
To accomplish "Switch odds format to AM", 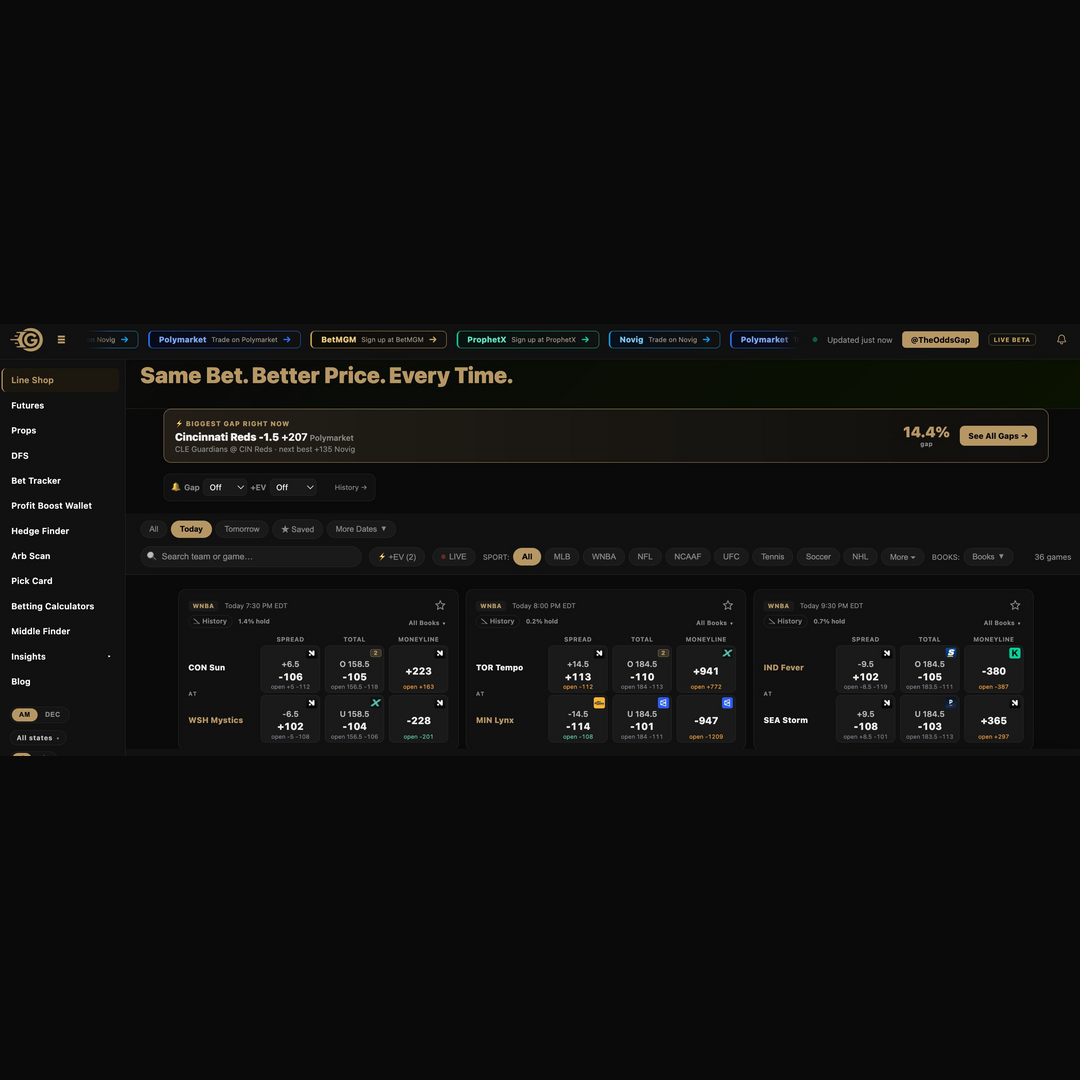I will 25,714.
